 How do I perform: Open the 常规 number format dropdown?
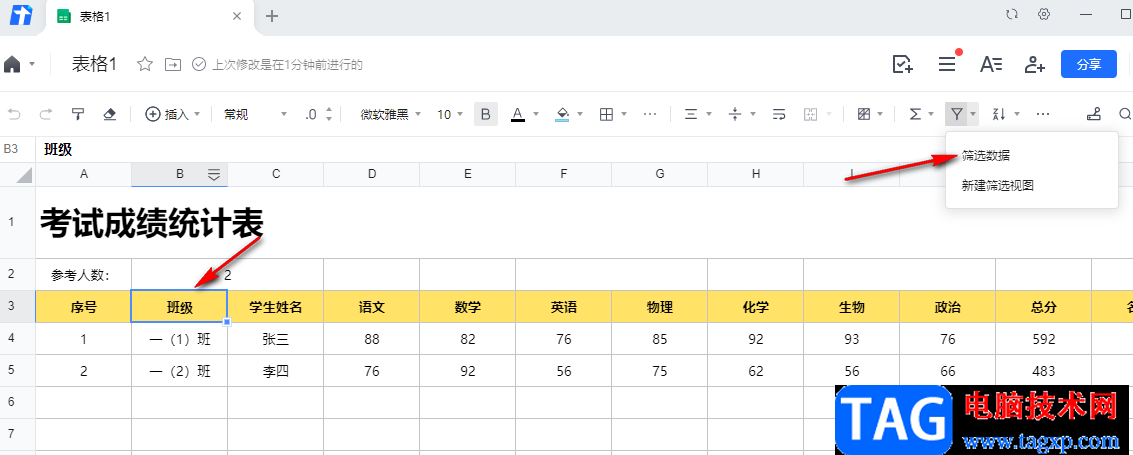254,114
